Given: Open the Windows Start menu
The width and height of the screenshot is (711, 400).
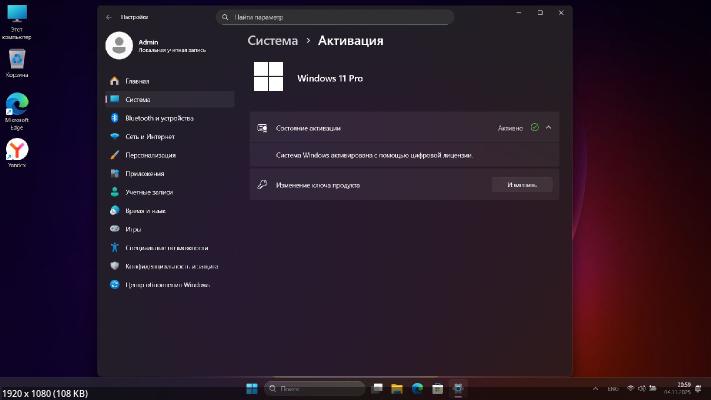Looking at the screenshot, I should (251, 388).
